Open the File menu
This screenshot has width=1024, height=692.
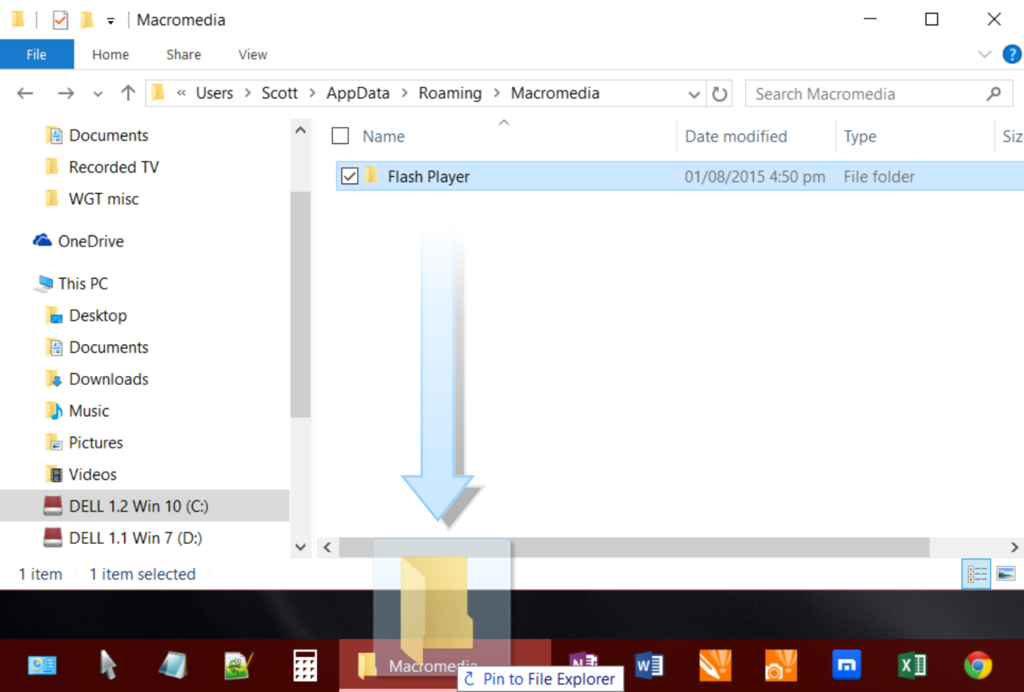pyautogui.click(x=37, y=55)
